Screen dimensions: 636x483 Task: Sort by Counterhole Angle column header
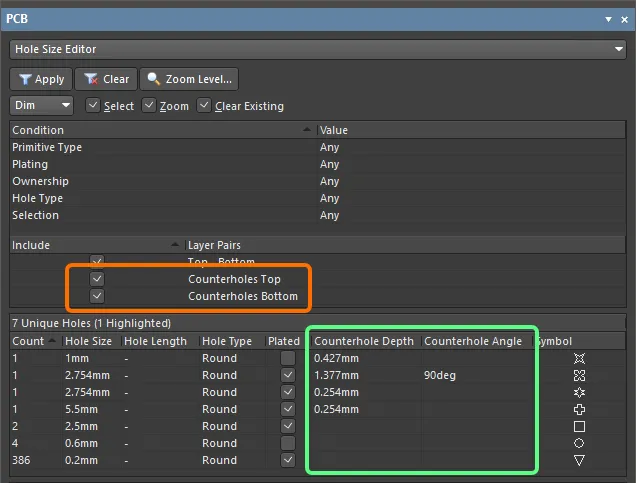pyautogui.click(x=477, y=341)
